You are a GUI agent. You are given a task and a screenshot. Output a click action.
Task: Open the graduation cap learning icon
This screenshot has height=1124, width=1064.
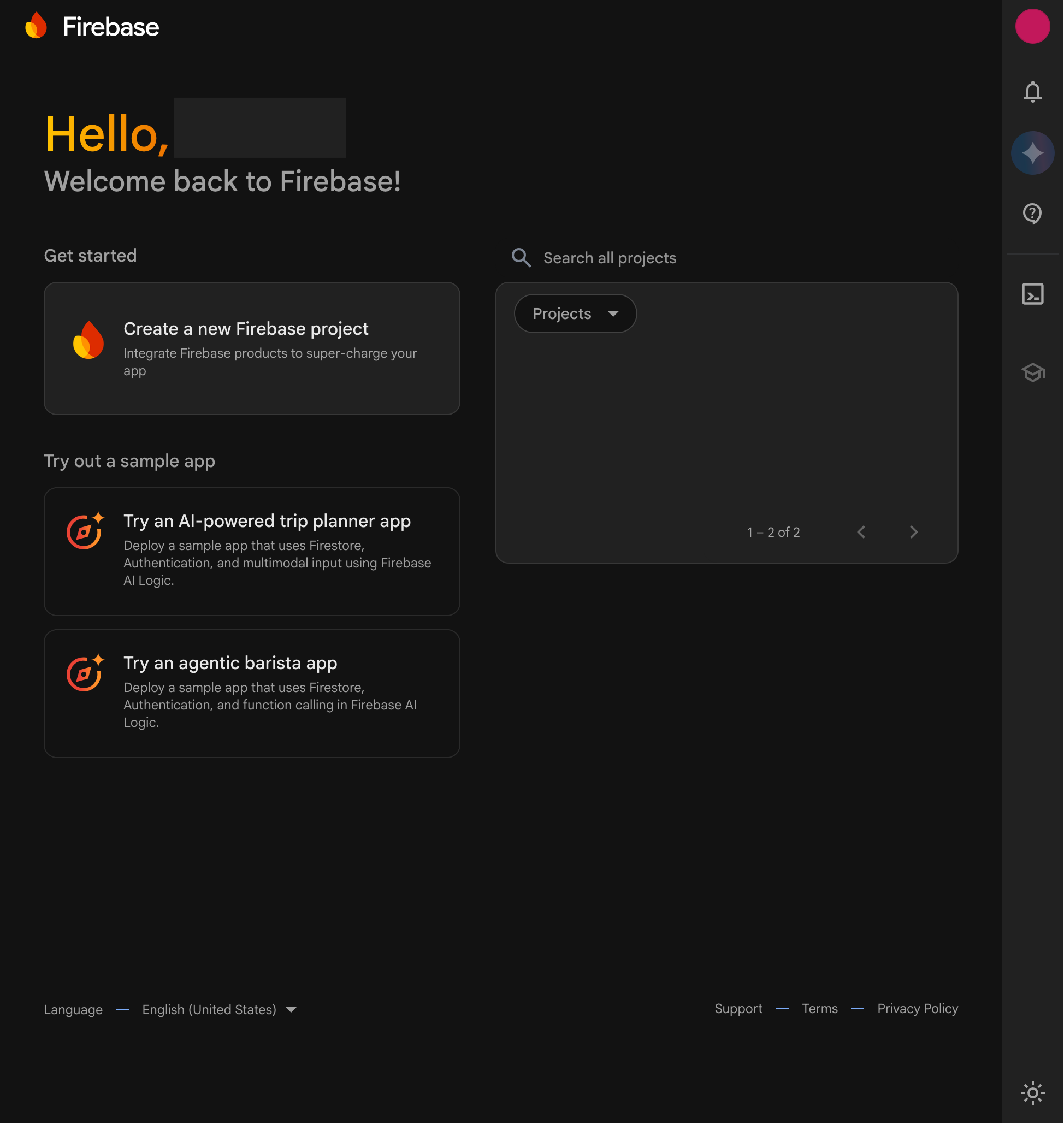point(1032,372)
